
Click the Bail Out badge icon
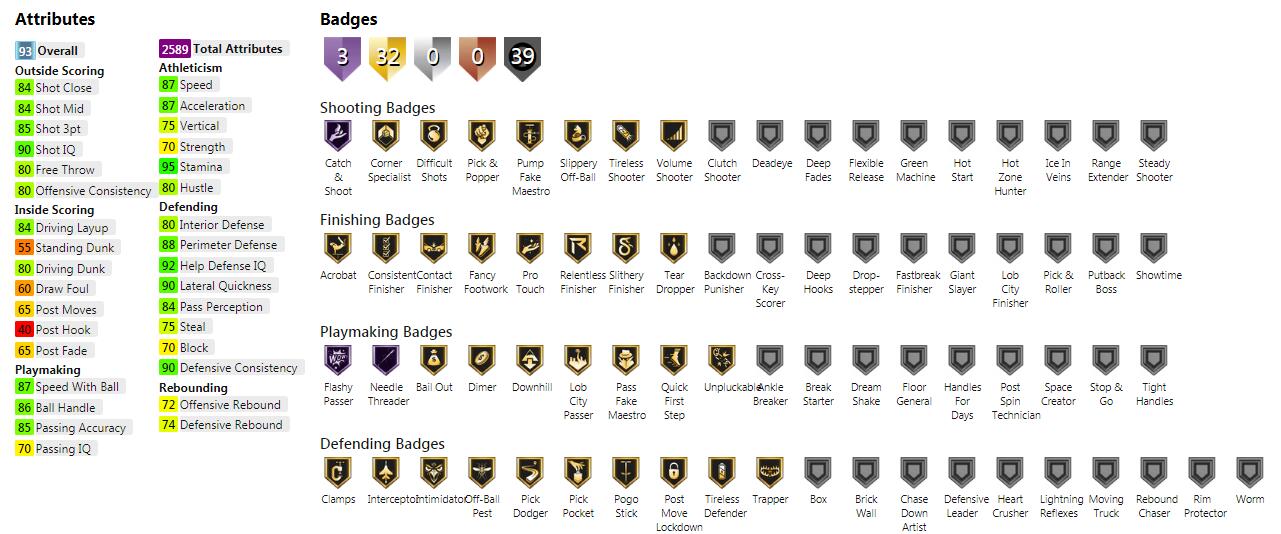click(434, 359)
